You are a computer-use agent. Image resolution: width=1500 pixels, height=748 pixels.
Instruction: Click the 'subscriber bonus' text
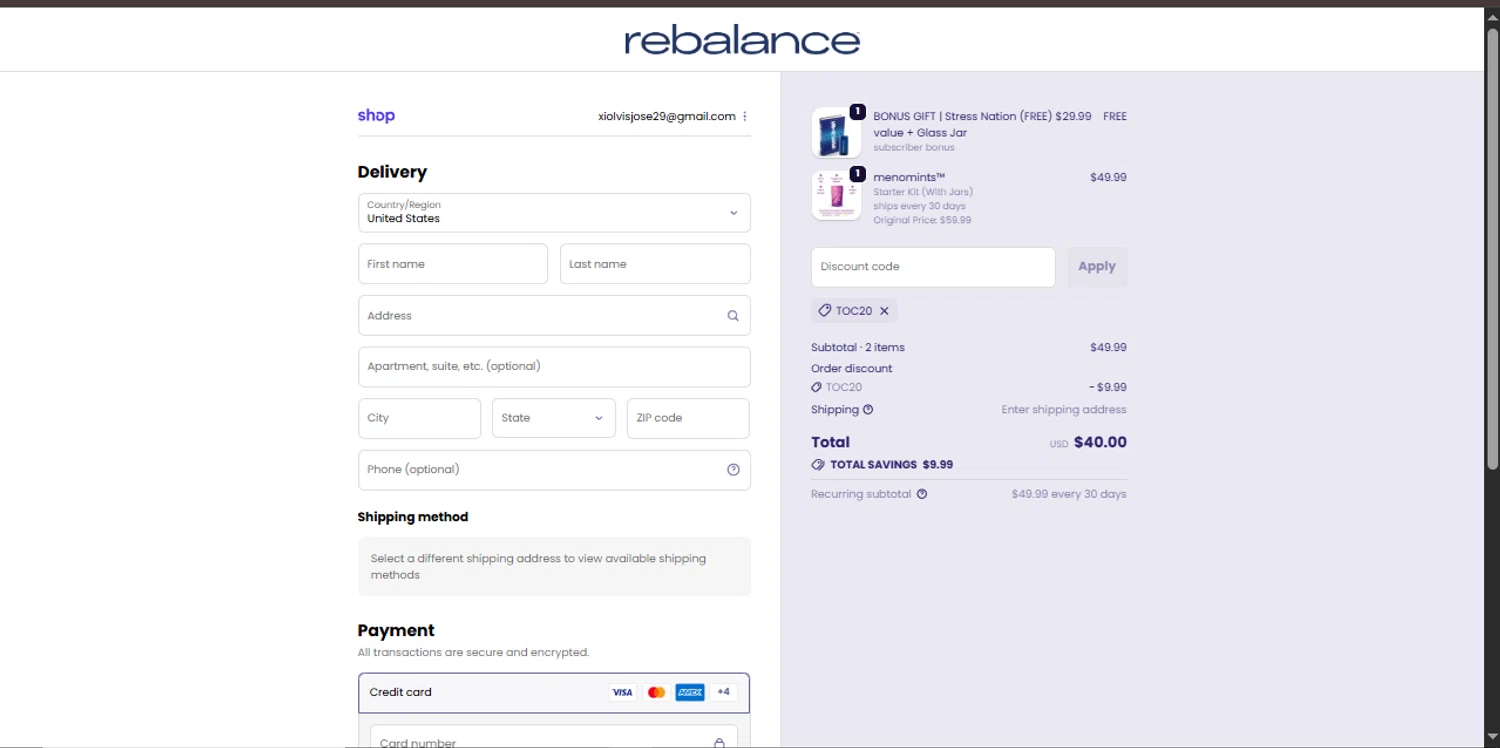coord(914,148)
